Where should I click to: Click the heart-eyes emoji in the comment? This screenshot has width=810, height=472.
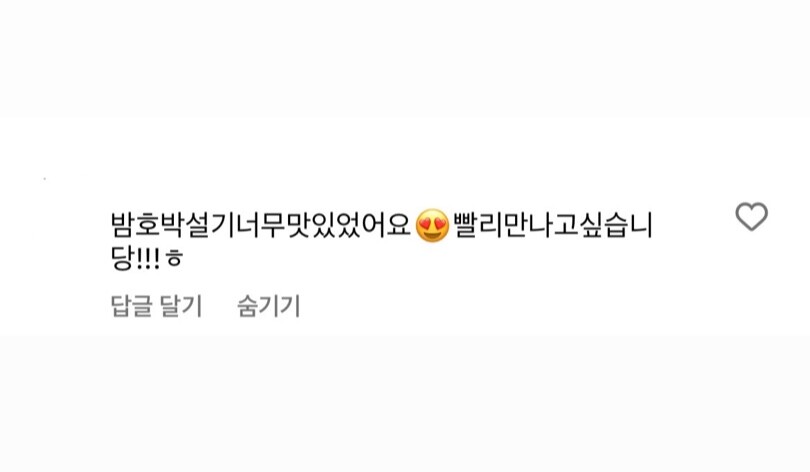tap(432, 226)
